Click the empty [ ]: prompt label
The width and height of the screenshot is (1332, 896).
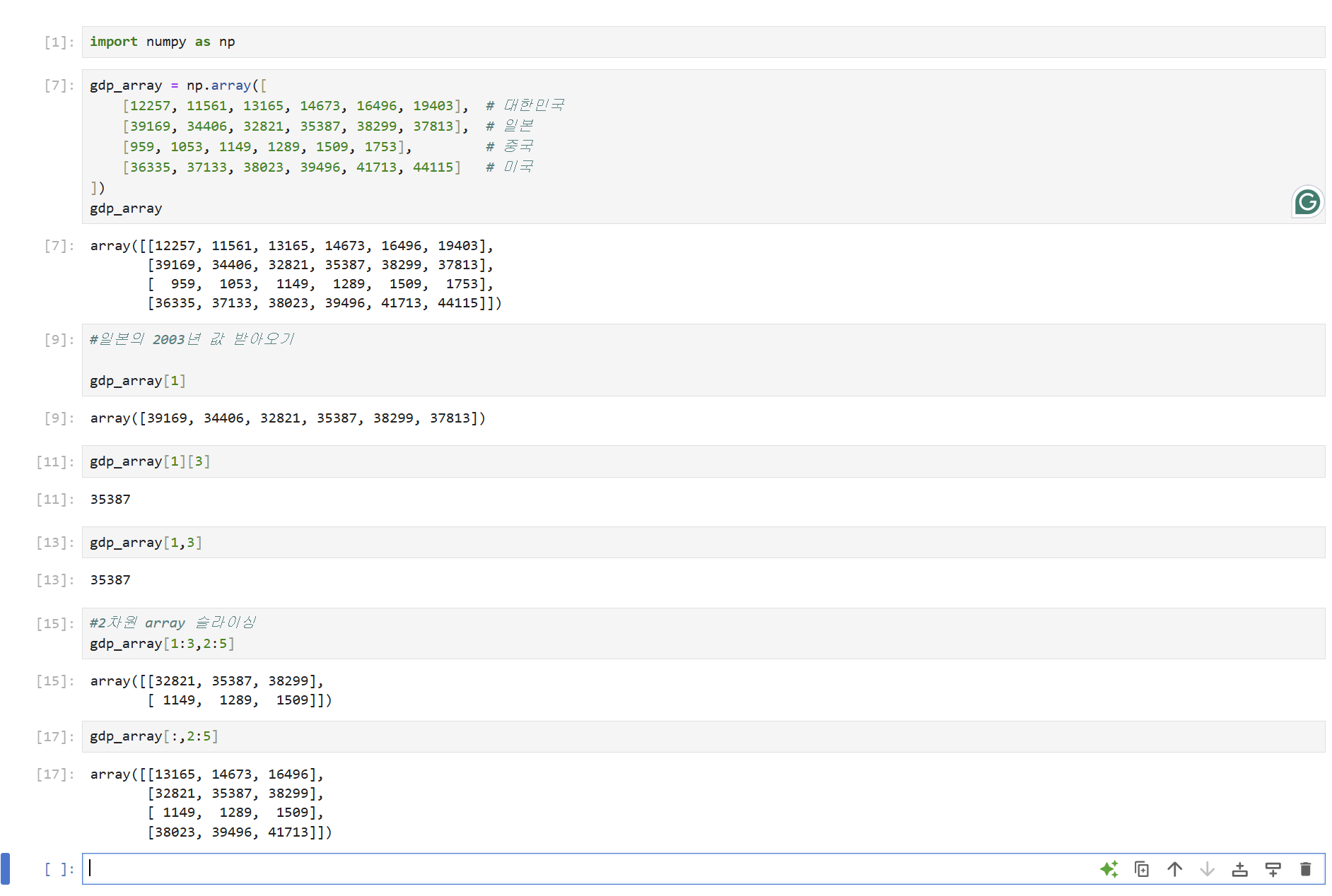59,869
